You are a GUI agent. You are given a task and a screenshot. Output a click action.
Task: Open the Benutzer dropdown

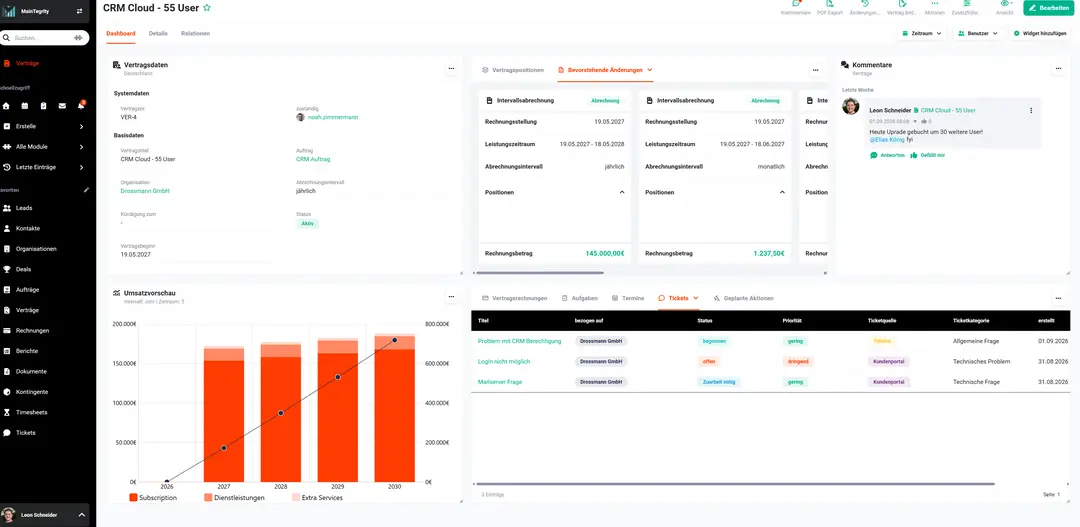click(977, 33)
